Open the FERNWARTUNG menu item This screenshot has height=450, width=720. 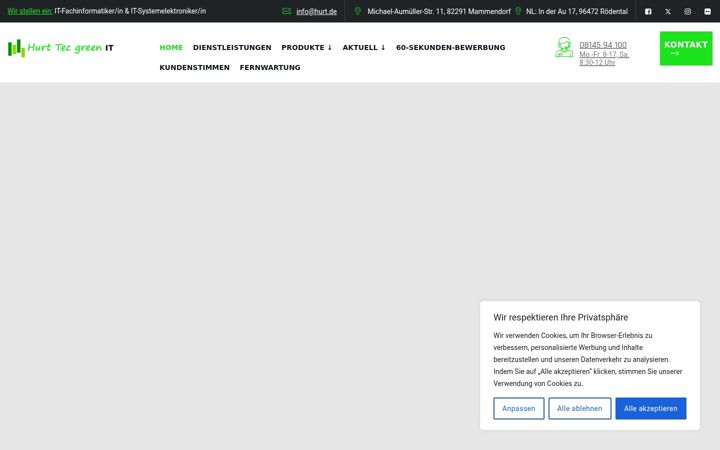(x=270, y=68)
